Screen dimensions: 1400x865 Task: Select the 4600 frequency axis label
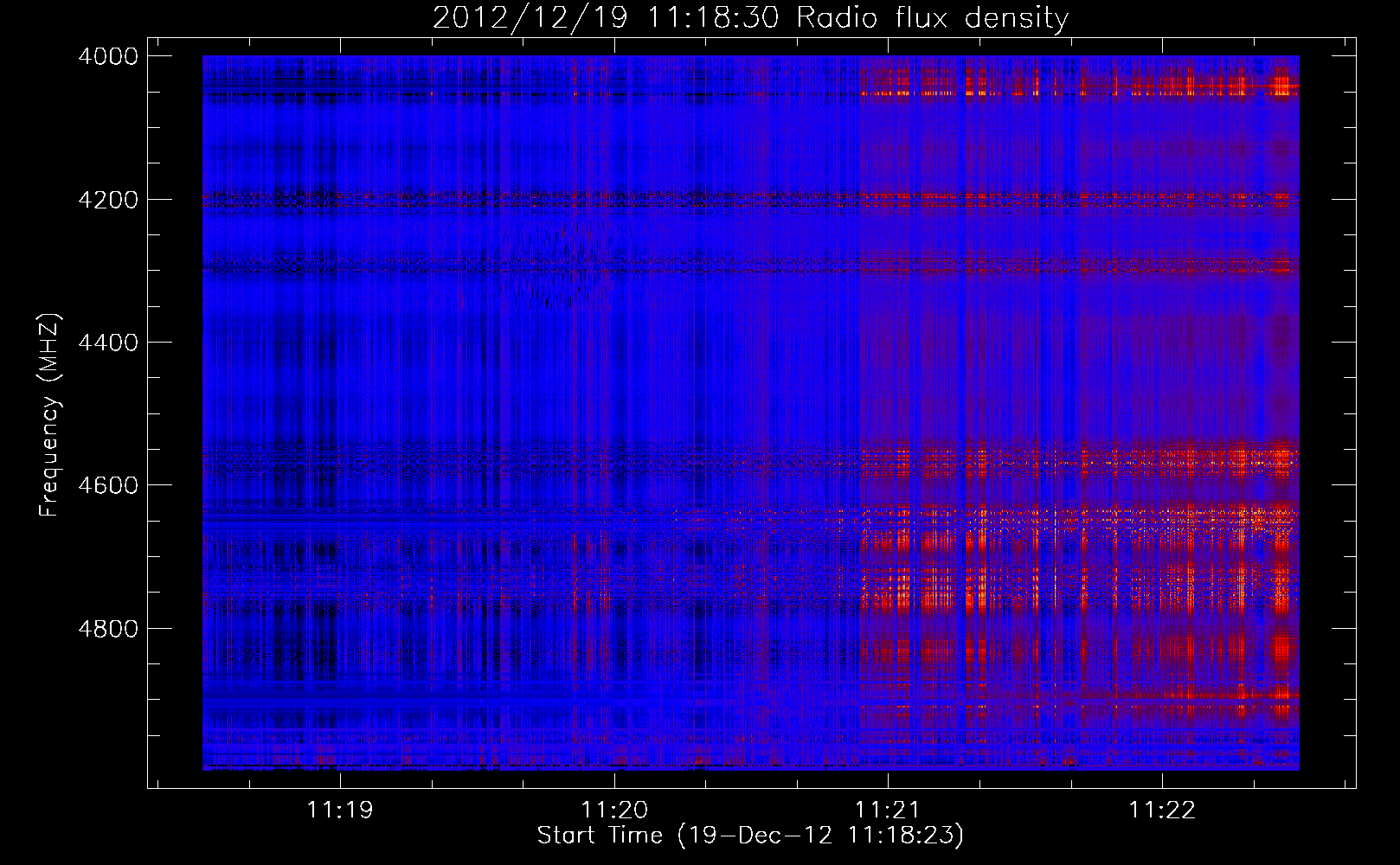click(x=108, y=485)
